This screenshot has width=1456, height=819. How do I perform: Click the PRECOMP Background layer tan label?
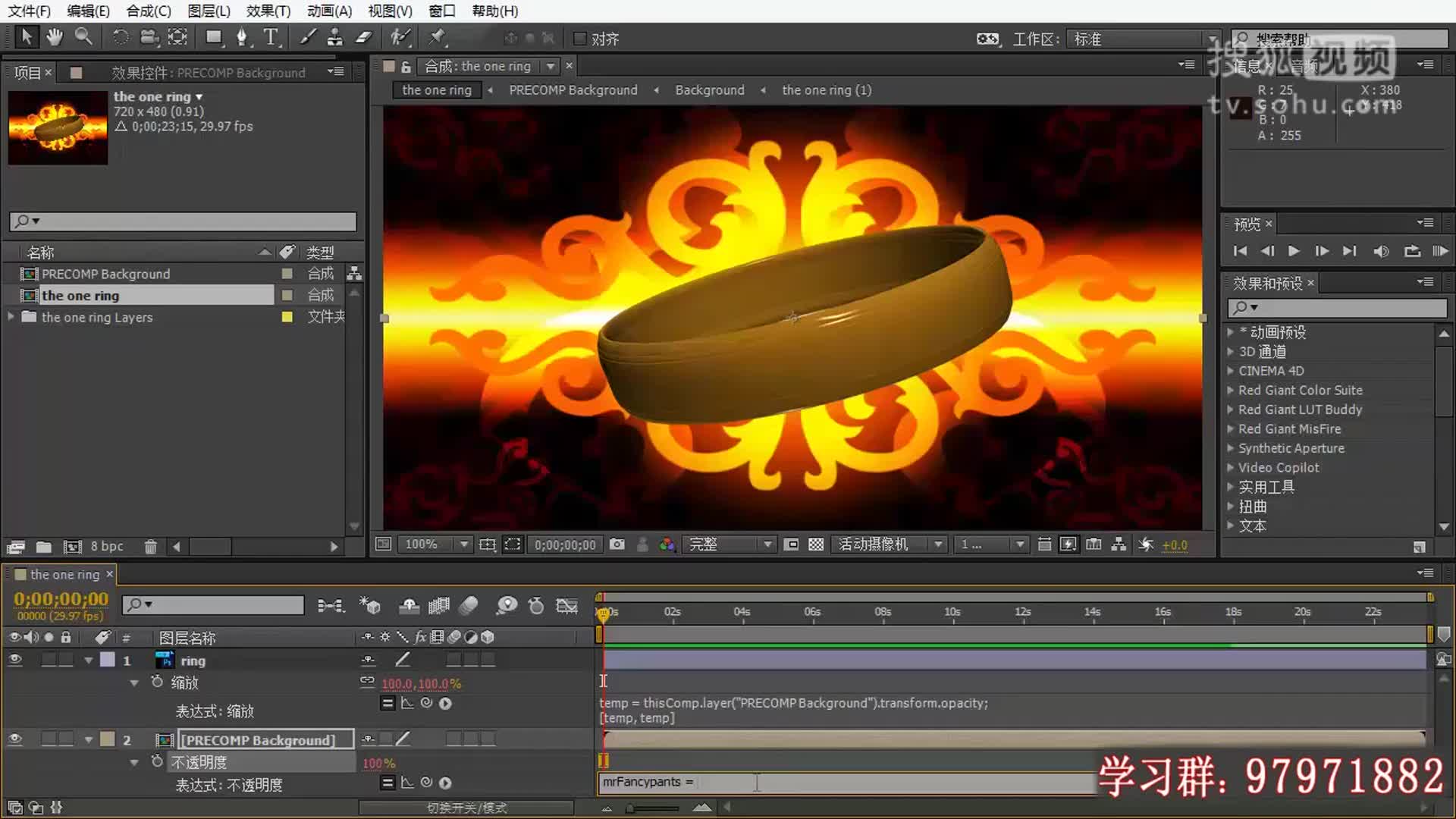coord(108,739)
